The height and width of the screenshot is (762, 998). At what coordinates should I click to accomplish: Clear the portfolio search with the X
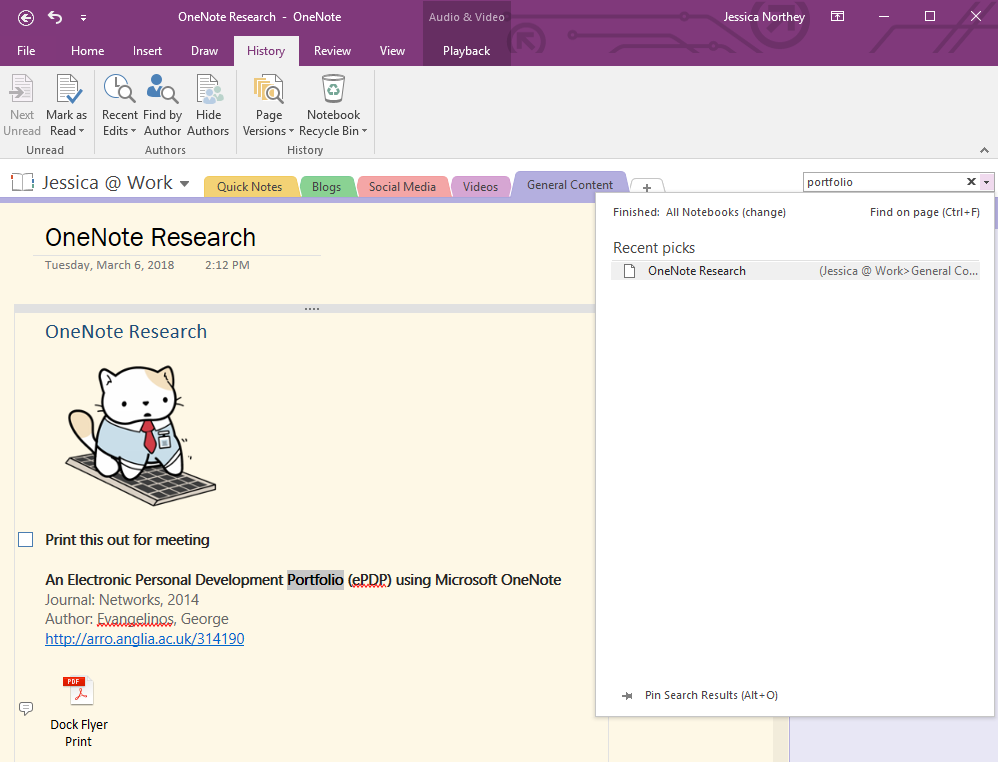pyautogui.click(x=971, y=182)
